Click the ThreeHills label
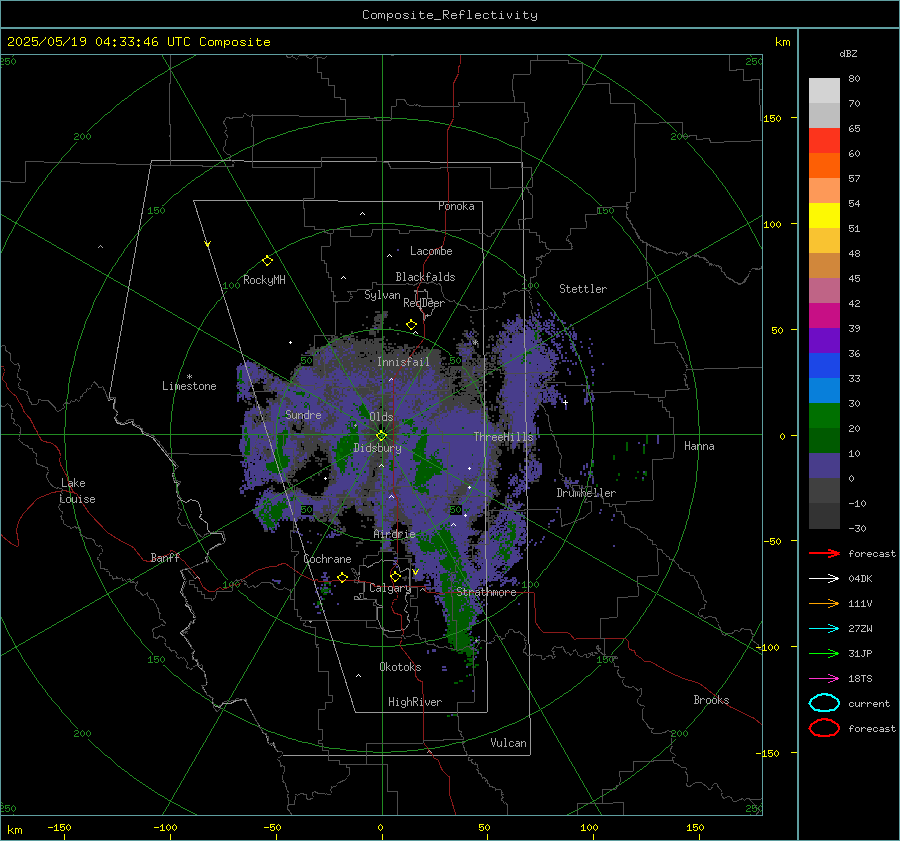 [503, 437]
